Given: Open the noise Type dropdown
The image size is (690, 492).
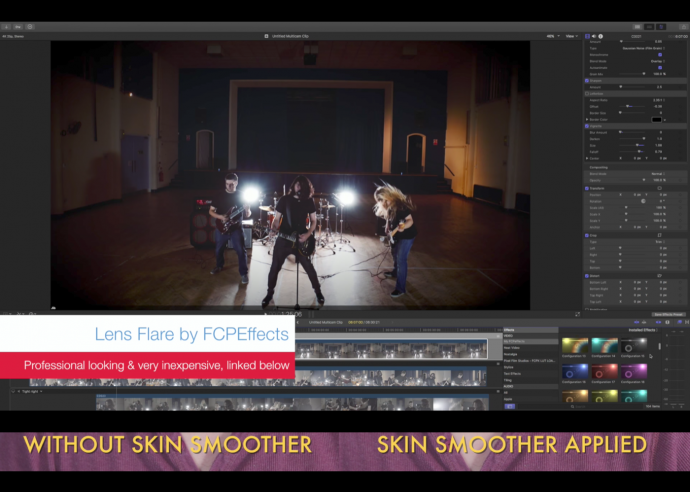Looking at the screenshot, I should pos(643,48).
